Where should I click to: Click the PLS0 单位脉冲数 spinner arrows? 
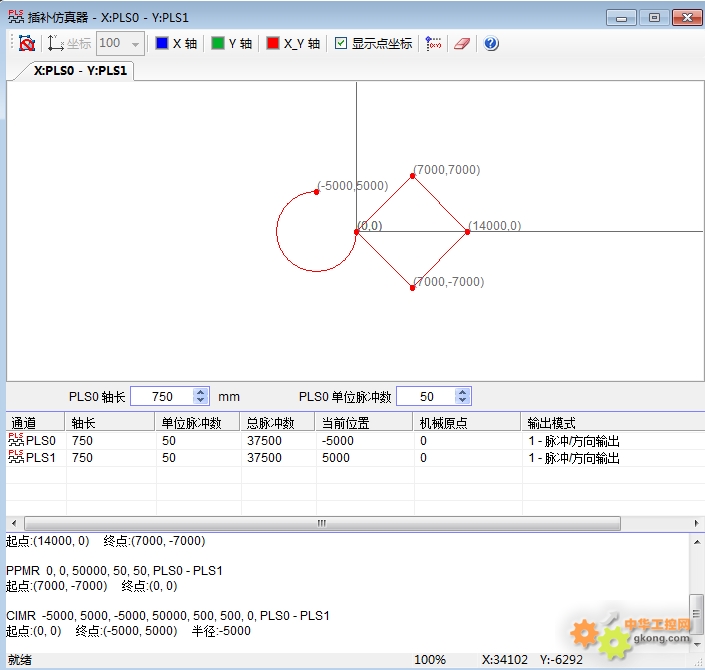462,397
